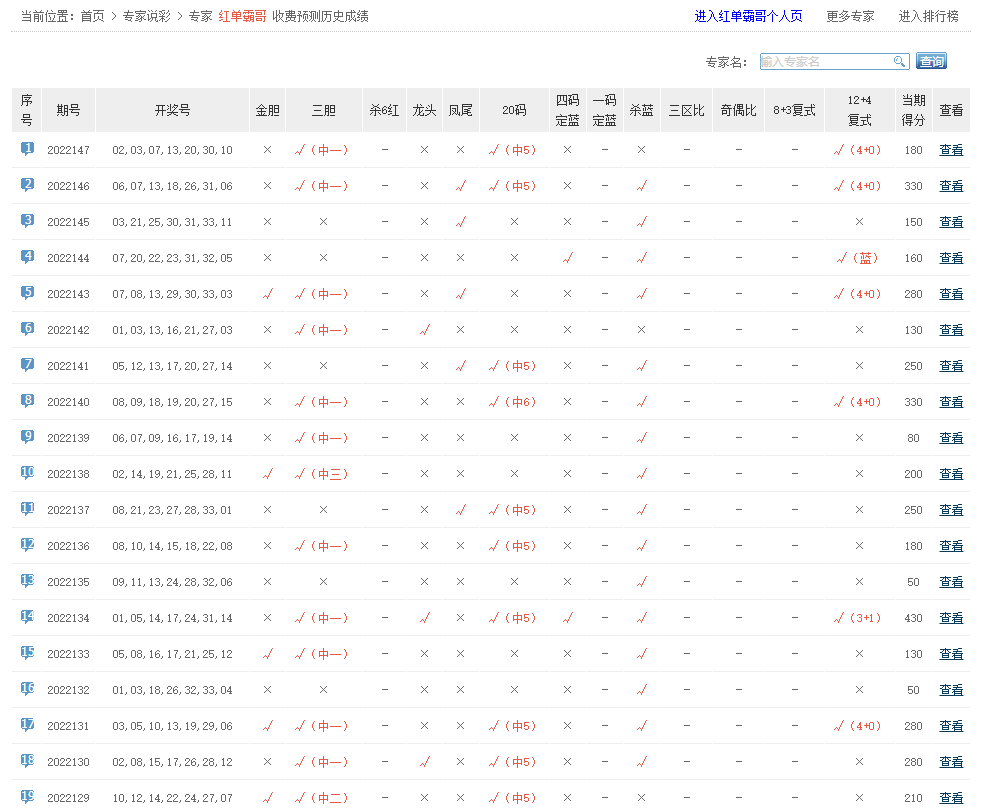Open the 更多专家 link

[850, 17]
